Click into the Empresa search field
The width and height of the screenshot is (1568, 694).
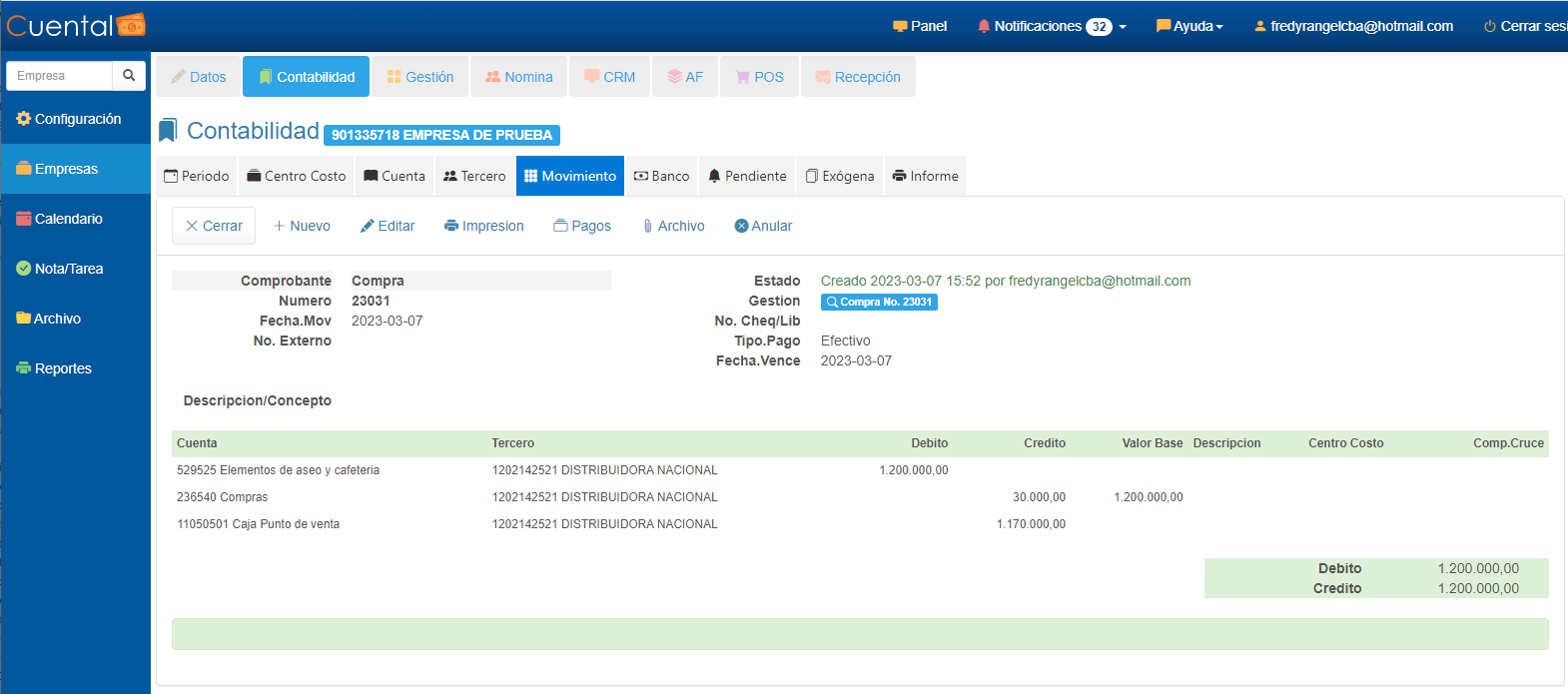[x=60, y=76]
